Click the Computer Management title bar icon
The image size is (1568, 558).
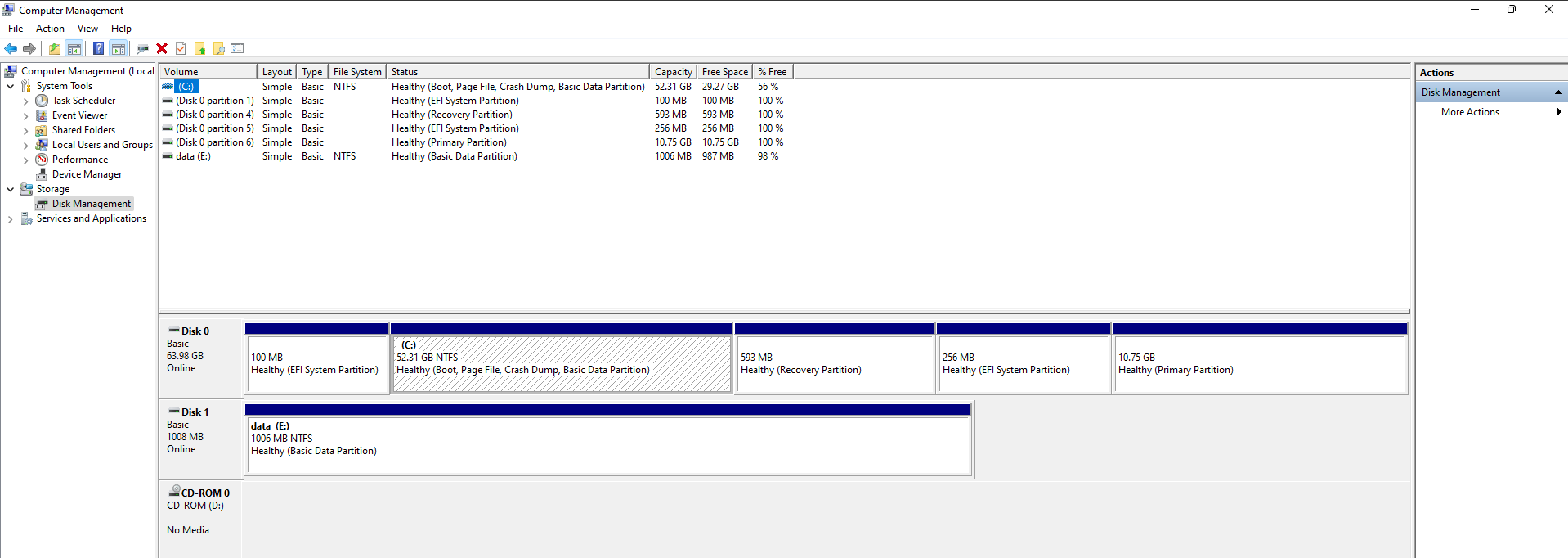[x=8, y=10]
